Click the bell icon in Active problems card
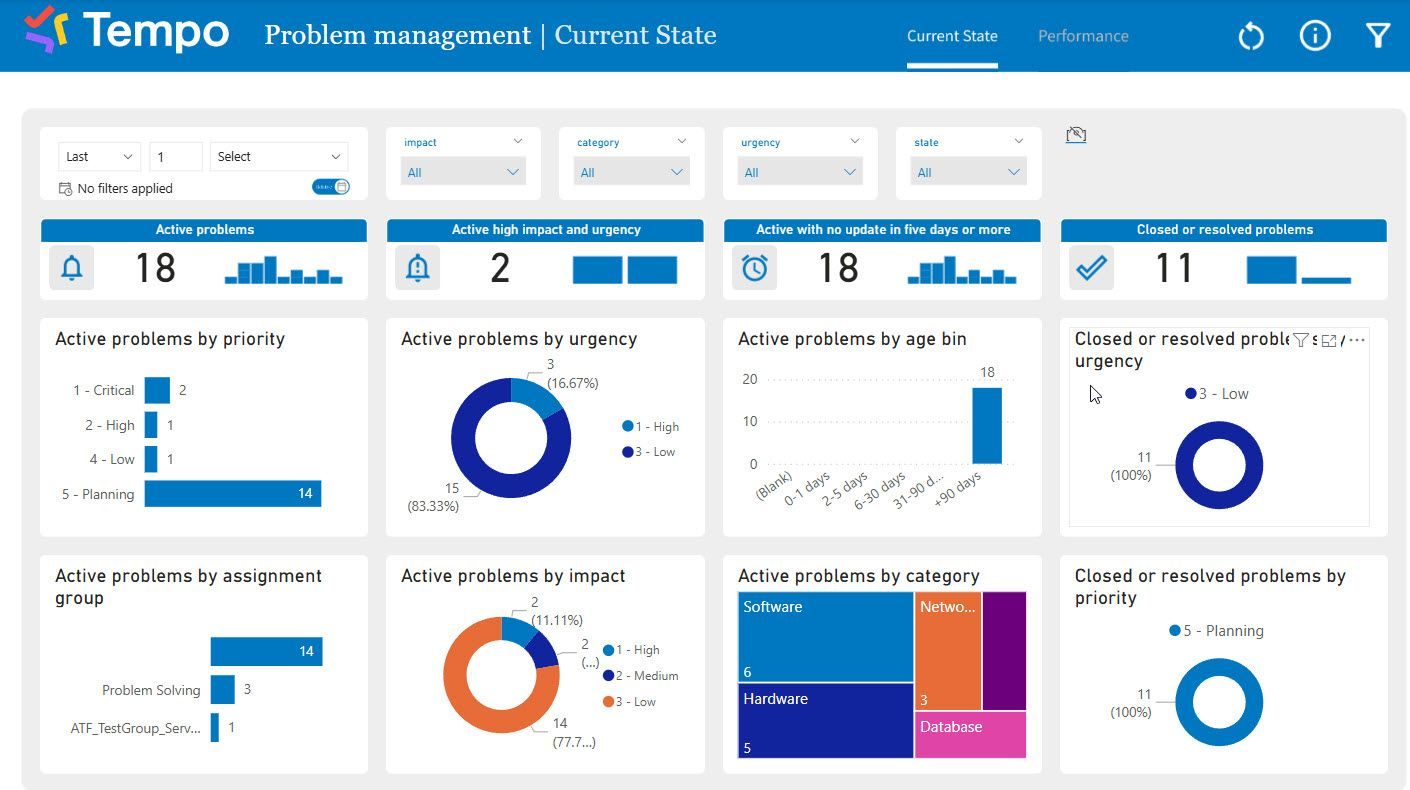The width and height of the screenshot is (1410, 790). coord(72,268)
